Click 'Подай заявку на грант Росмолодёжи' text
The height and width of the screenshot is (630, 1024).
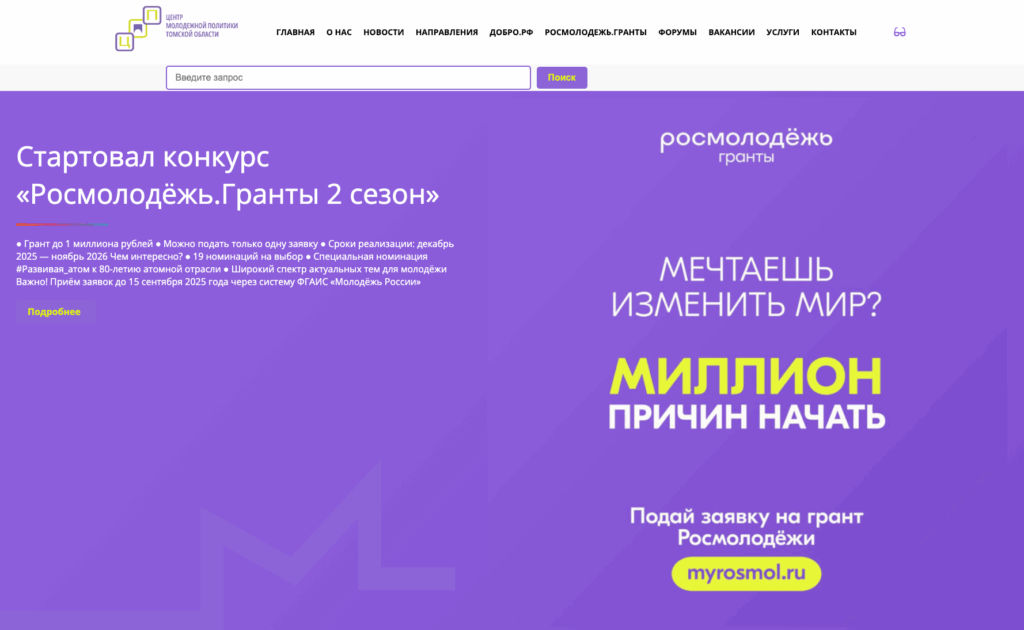click(746, 527)
